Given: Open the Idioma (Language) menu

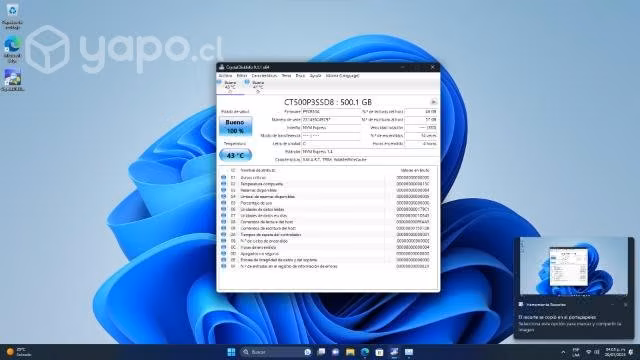Looking at the screenshot, I should [342, 76].
